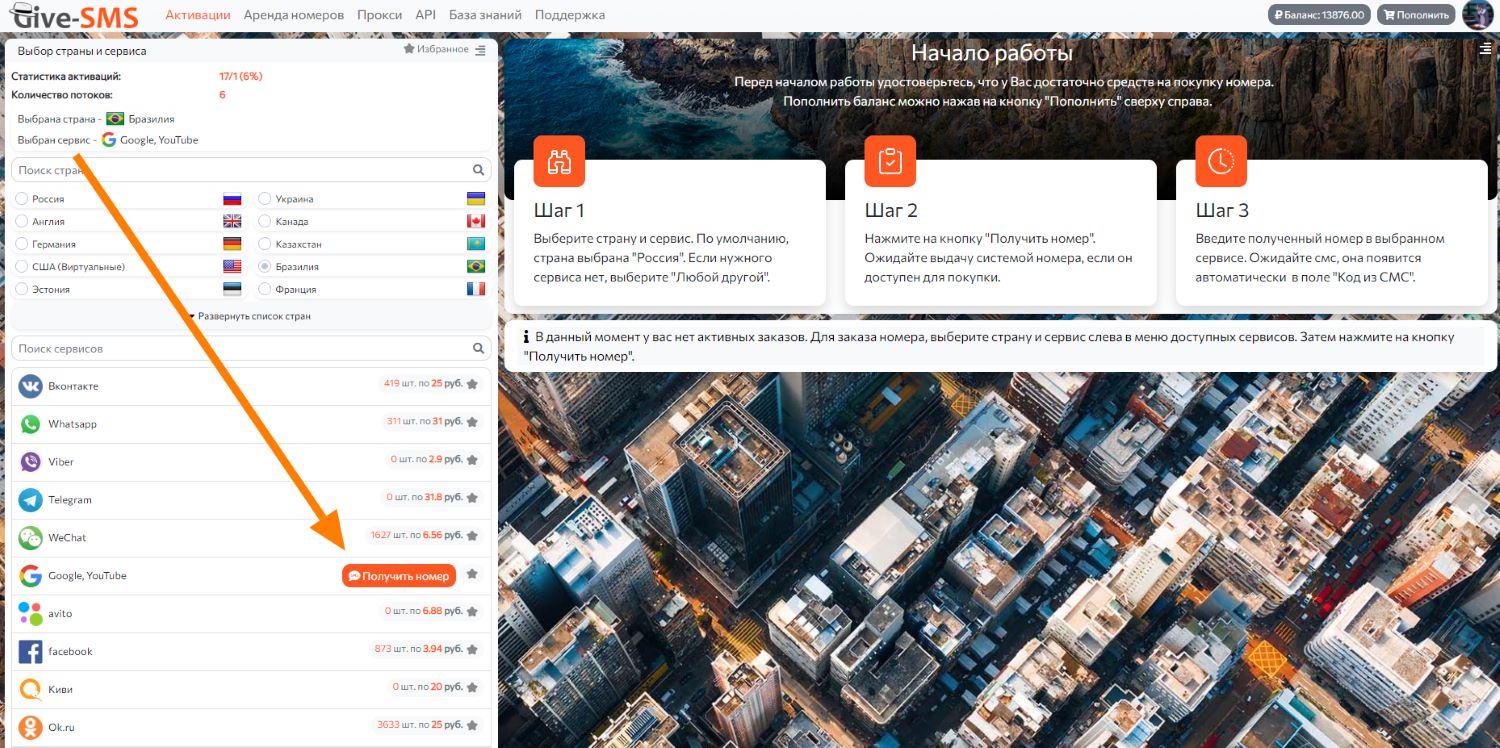Image resolution: width=1500 pixels, height=748 pixels.
Task: Click the Поиск сервисов input field
Action: click(240, 349)
